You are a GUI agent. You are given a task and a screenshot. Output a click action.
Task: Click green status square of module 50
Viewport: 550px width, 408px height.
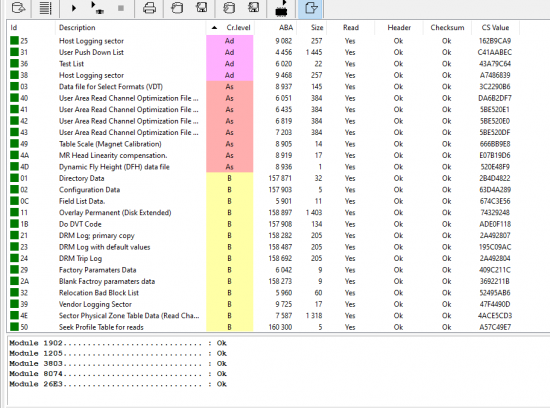pos(14,327)
